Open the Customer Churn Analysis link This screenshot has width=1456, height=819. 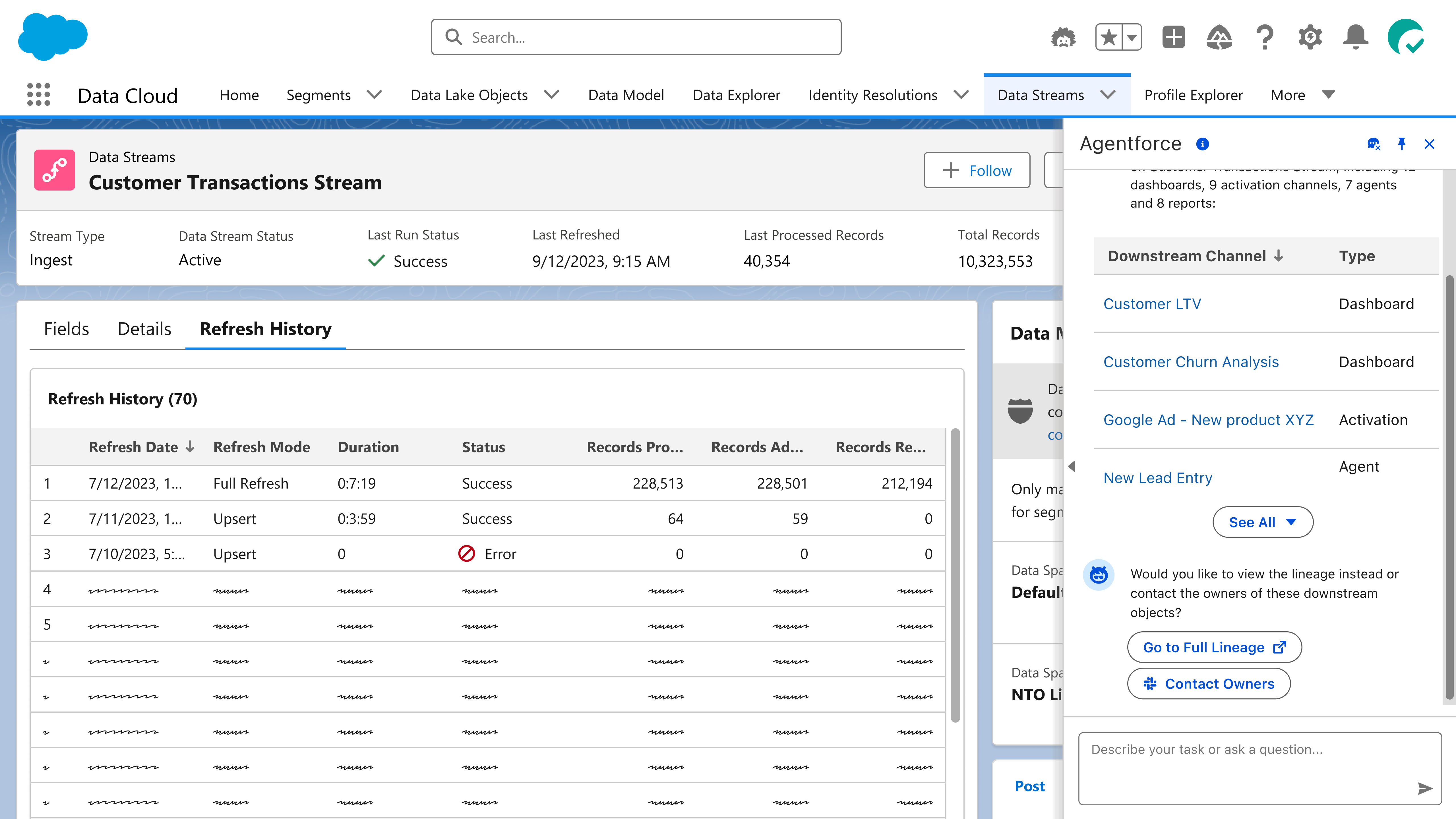pyautogui.click(x=1191, y=362)
